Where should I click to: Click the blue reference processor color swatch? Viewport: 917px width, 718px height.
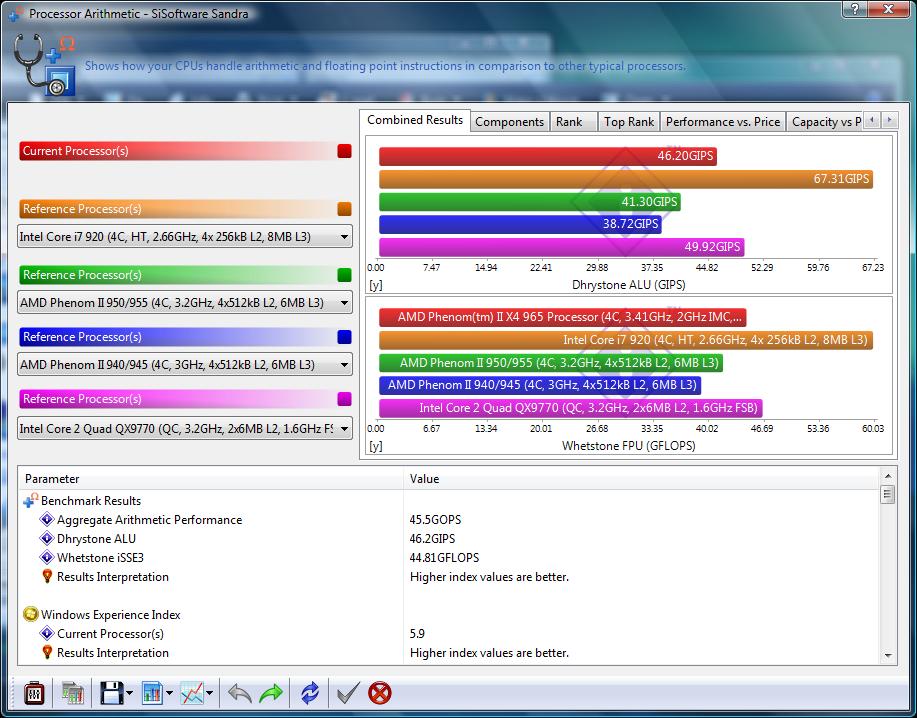coord(344,337)
